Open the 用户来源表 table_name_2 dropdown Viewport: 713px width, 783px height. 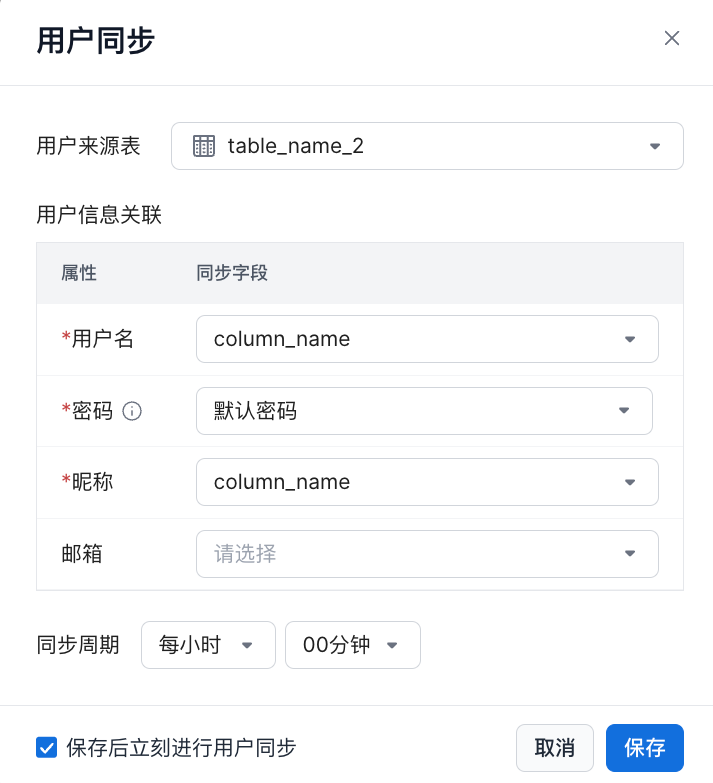427,146
